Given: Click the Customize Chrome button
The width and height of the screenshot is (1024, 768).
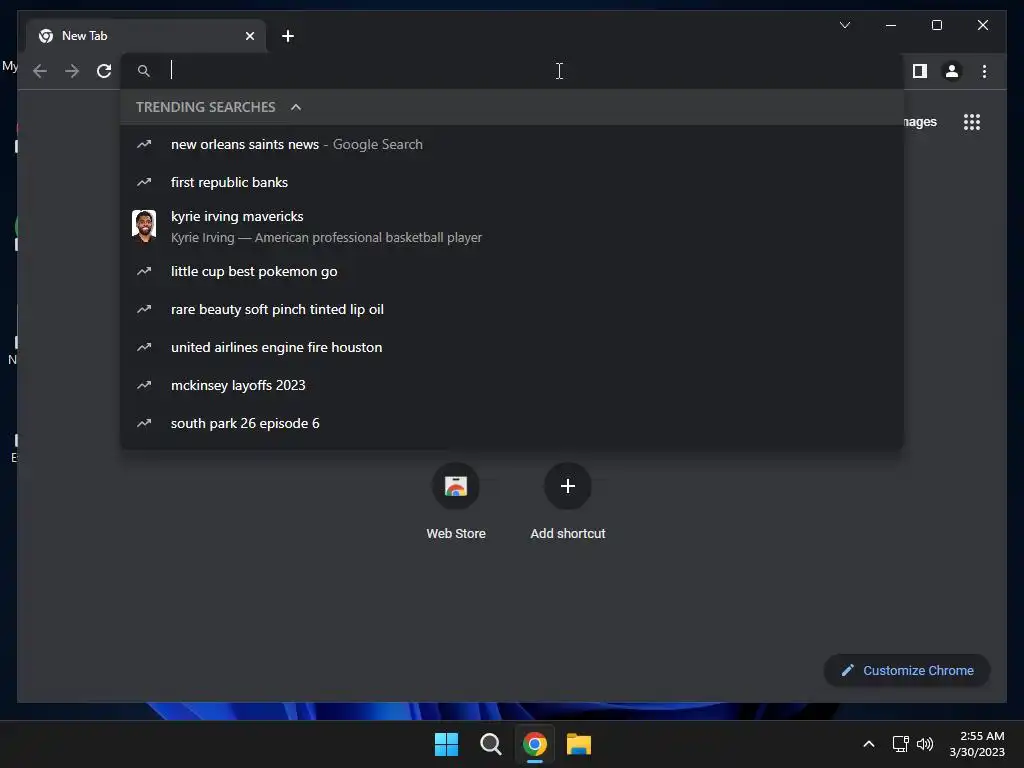Looking at the screenshot, I should tap(907, 670).
